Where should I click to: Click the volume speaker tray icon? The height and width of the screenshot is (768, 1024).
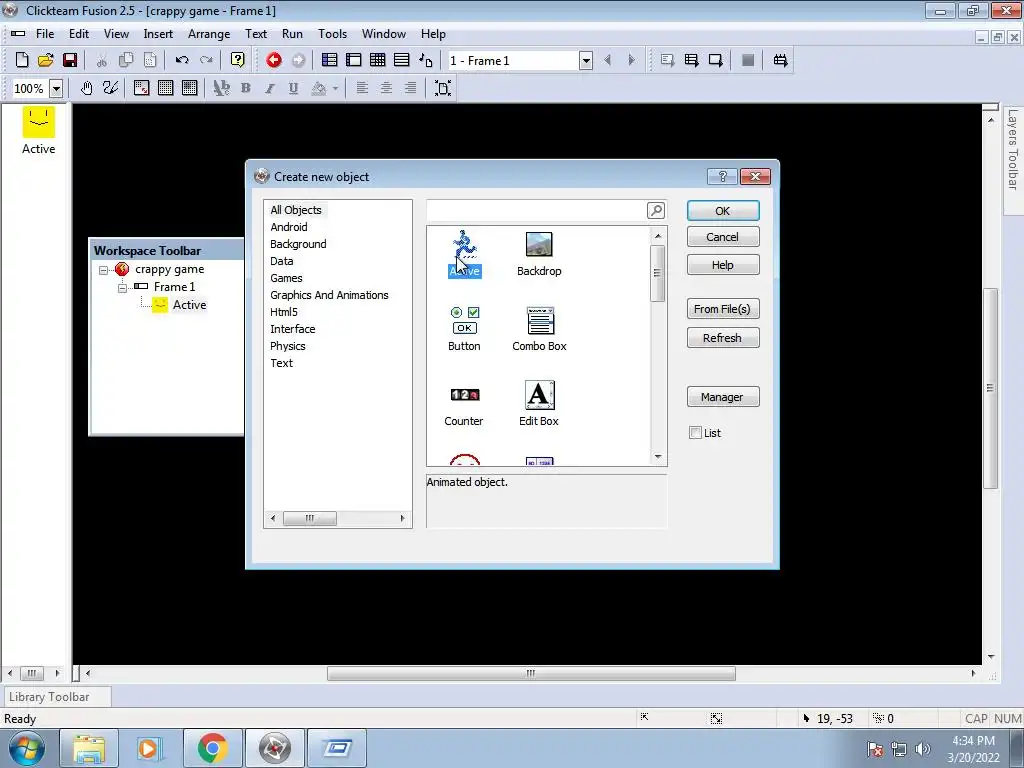tap(923, 748)
